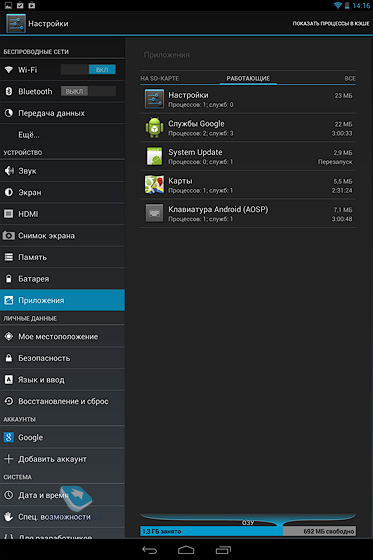Image resolution: width=373 pixels, height=560 pixels.
Task: Turn off the Wi-Fi switch
Action: [88, 70]
